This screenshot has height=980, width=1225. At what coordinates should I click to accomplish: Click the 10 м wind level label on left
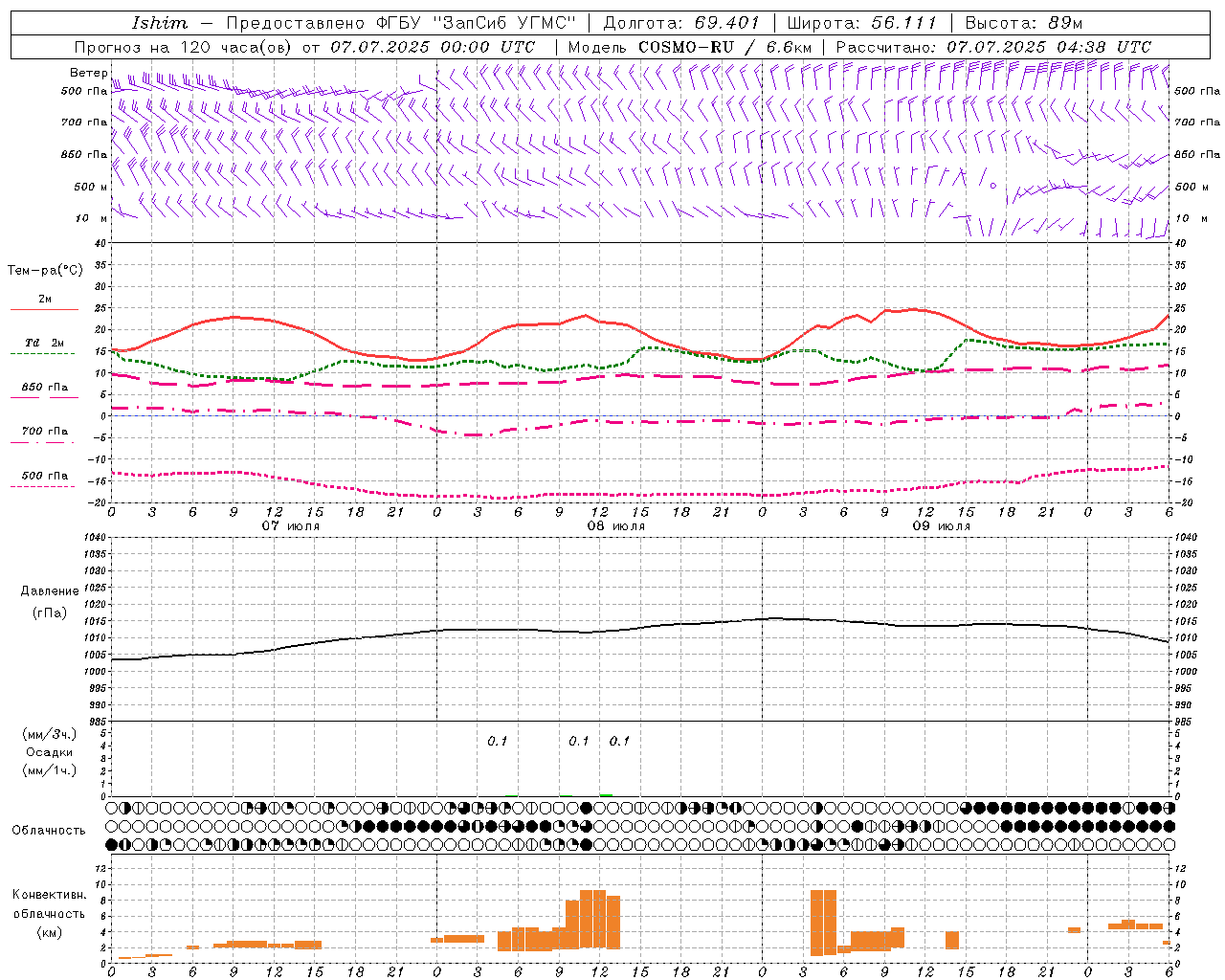[x=91, y=218]
